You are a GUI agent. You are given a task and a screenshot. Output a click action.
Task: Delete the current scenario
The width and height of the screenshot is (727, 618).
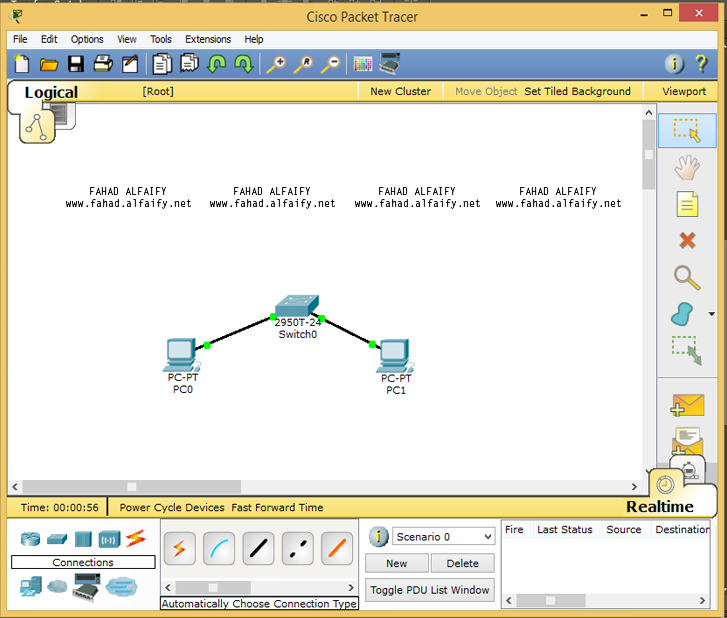click(x=462, y=563)
